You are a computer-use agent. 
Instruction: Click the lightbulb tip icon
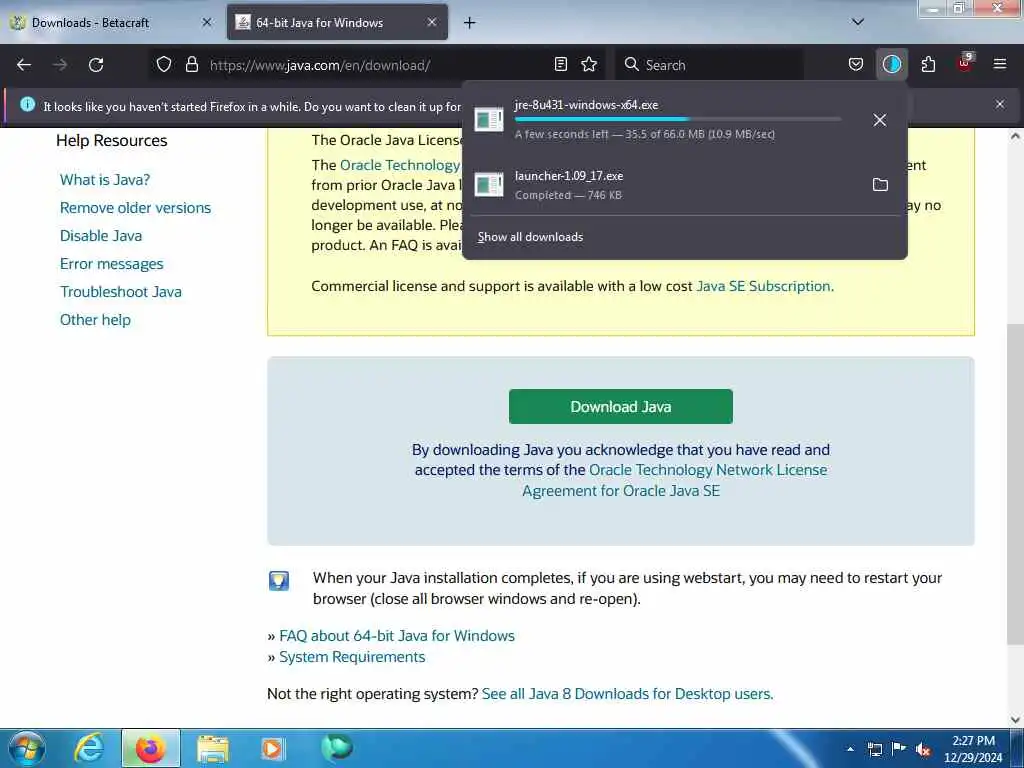click(x=279, y=580)
